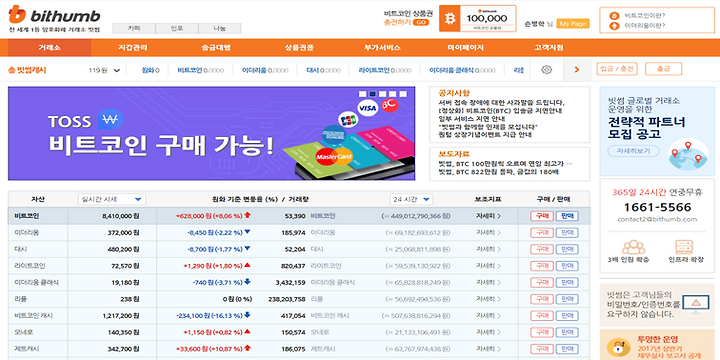Viewport: 720px width, 360px height.
Task: Open the 송금대행 menu
Action: (x=215, y=48)
